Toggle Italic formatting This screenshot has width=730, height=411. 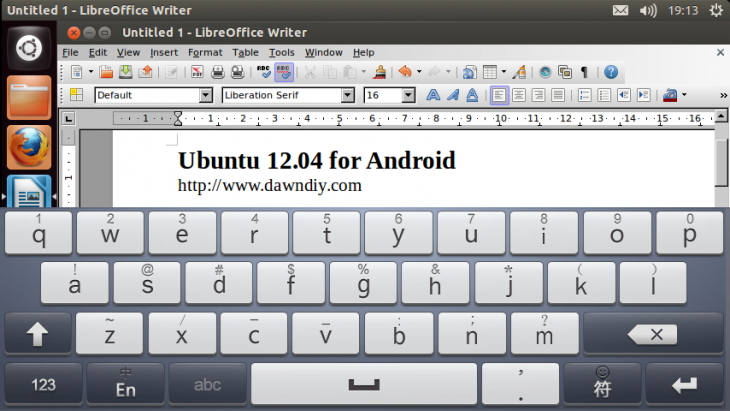(453, 95)
